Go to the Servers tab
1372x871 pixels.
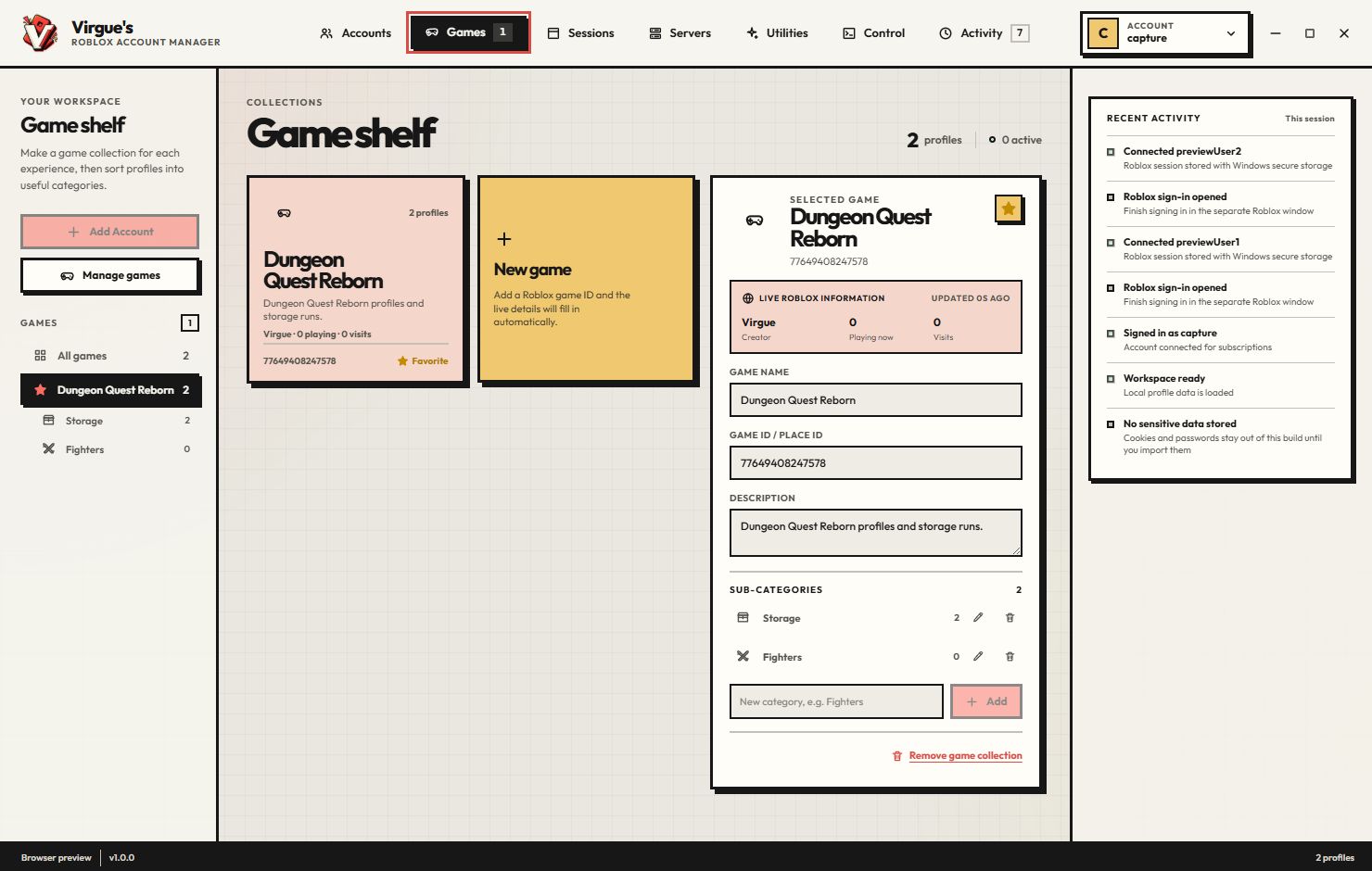tap(680, 33)
